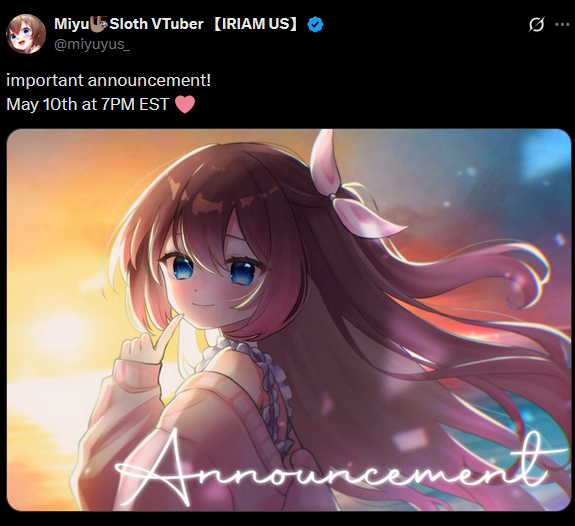Screen dimensions: 575x526
Task: Open the attached announcement artwork image
Action: [289, 319]
